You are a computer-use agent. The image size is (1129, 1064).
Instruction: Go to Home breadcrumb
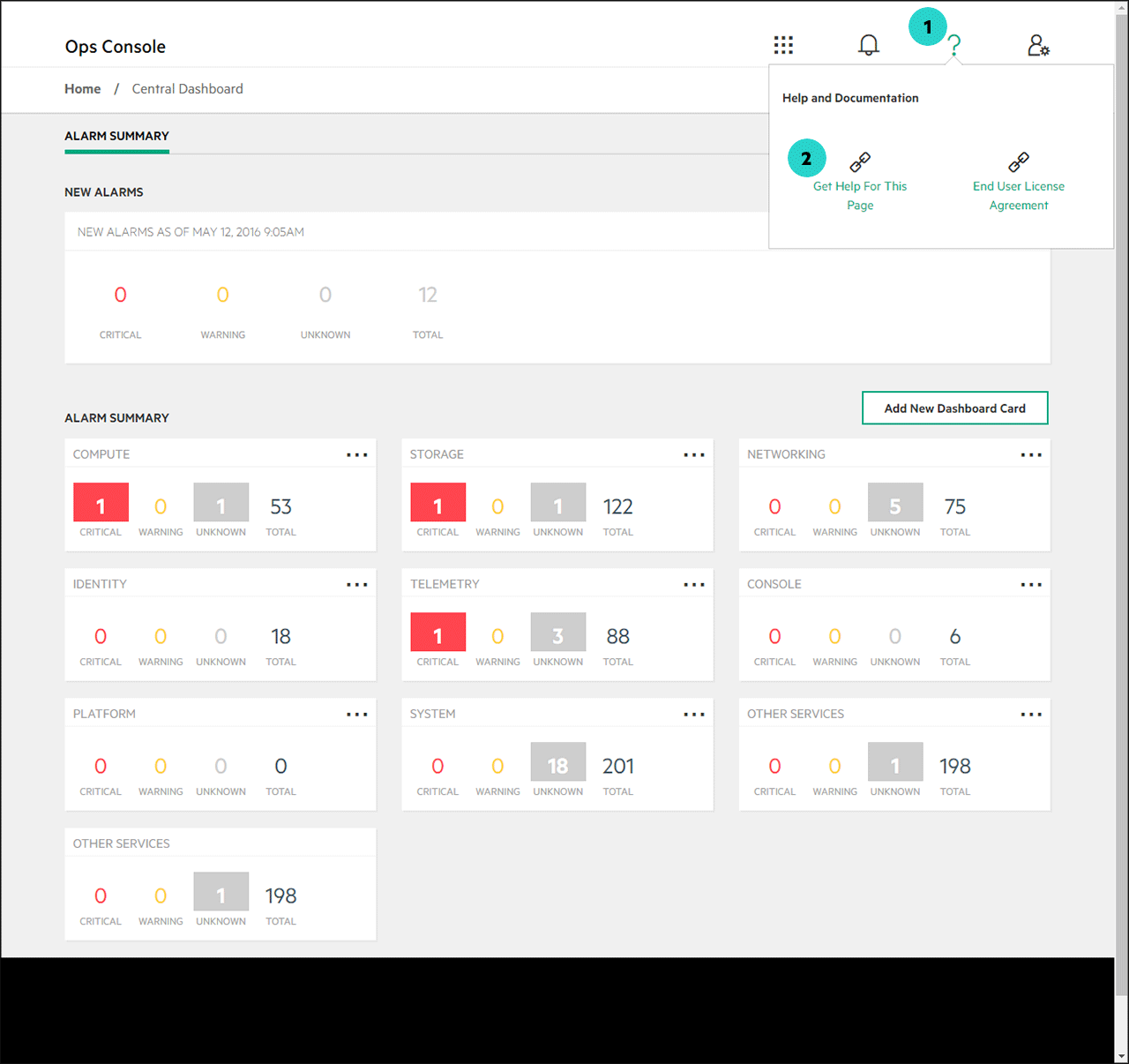(83, 89)
